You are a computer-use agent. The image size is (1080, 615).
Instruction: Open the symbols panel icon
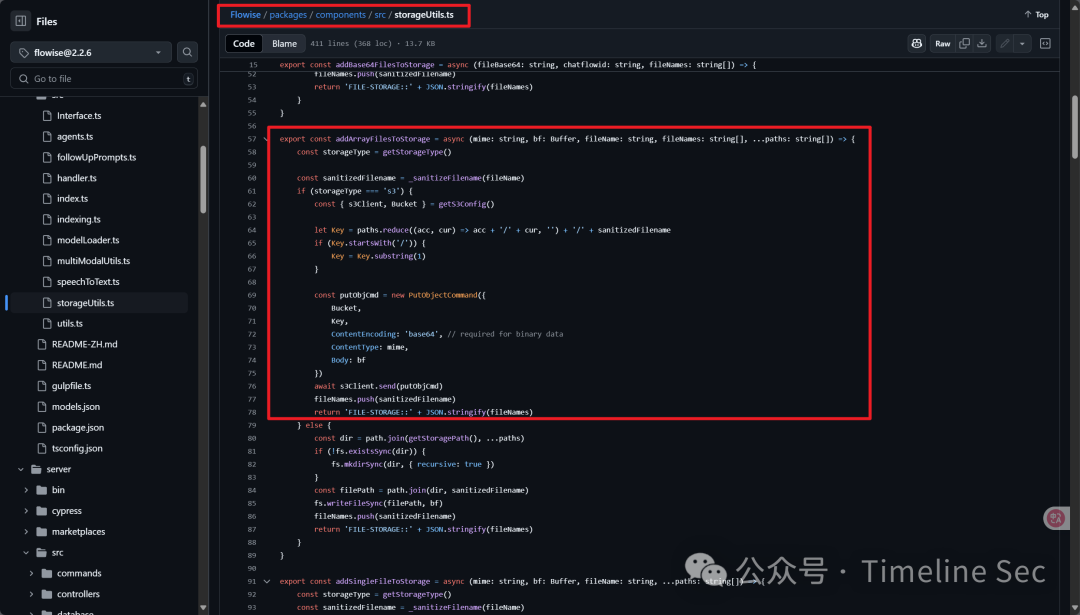(x=1045, y=43)
